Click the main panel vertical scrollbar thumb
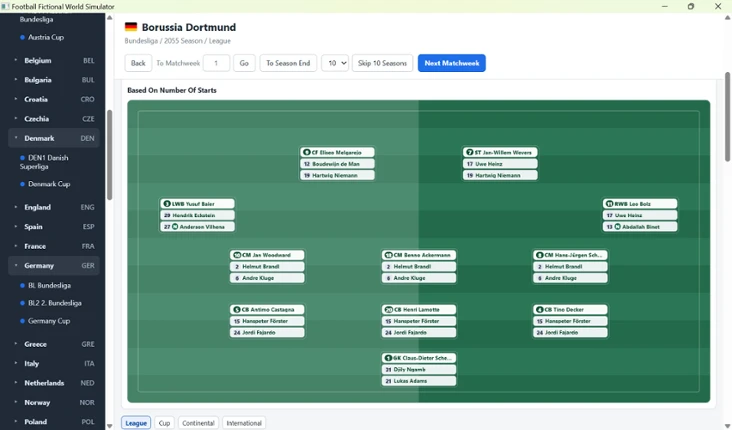This screenshot has width=732, height=430. pyautogui.click(x=727, y=117)
